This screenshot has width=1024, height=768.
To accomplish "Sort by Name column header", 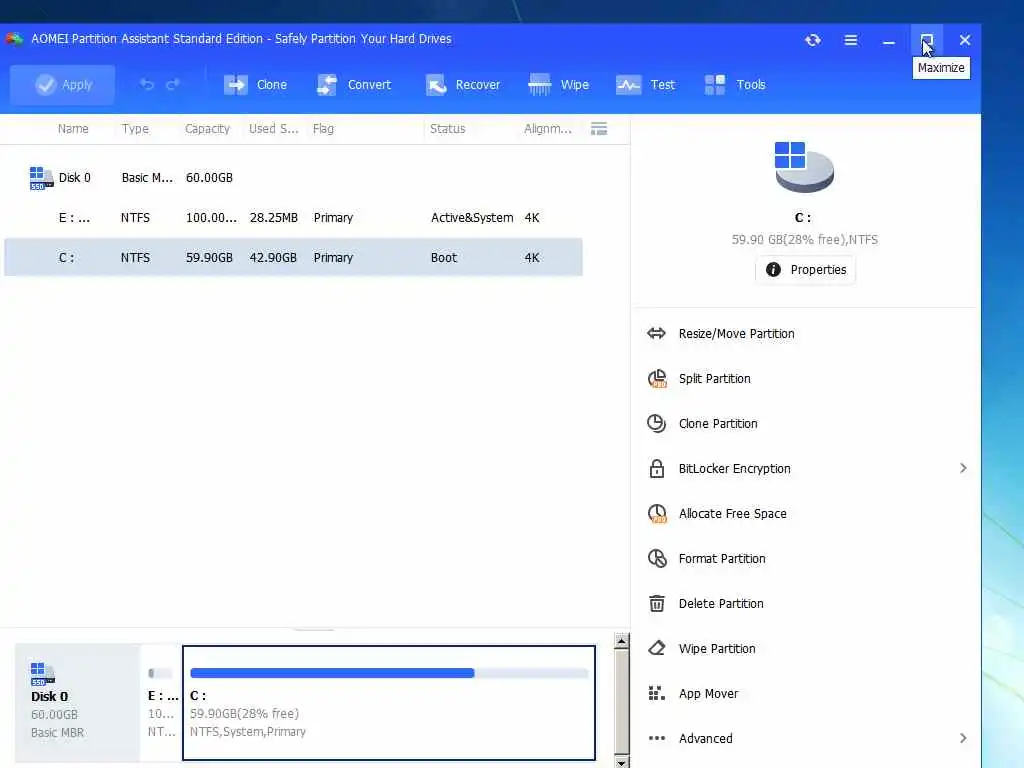I will tap(73, 129).
